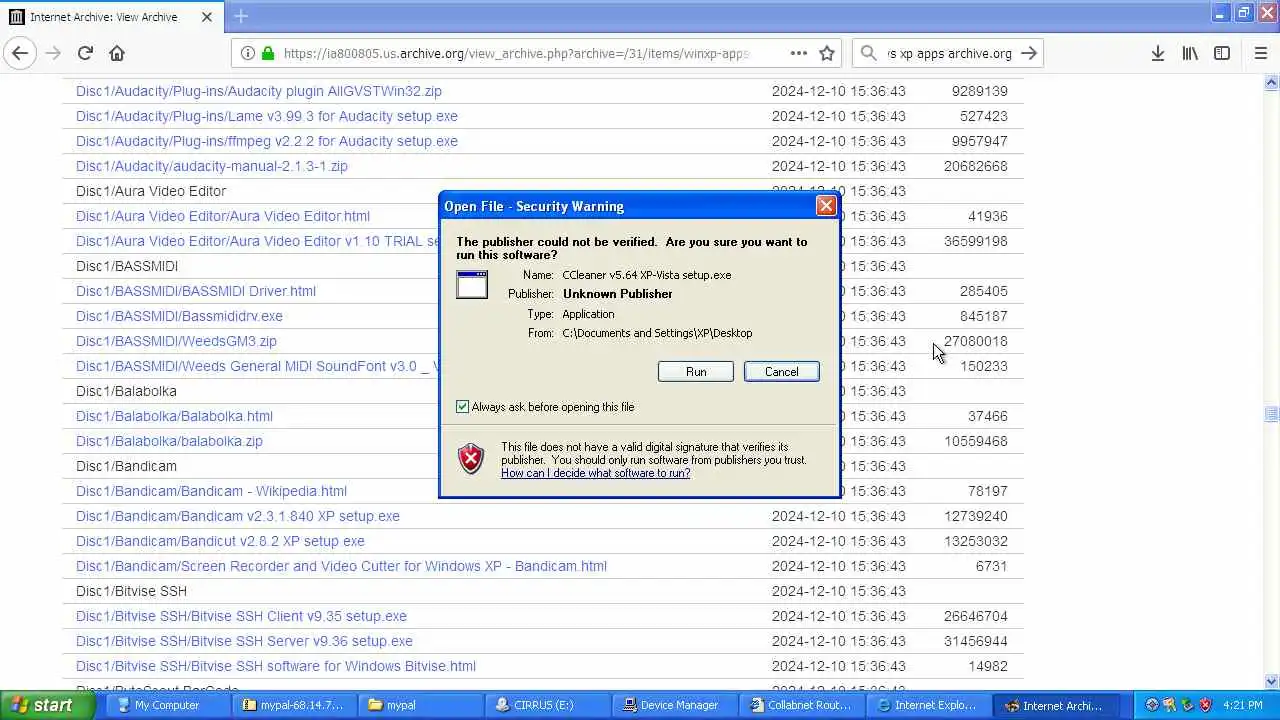This screenshot has width=1280, height=720.
Task: Click the 'Disc1/Bandicam' folder row text
Action: pyautogui.click(x=126, y=466)
